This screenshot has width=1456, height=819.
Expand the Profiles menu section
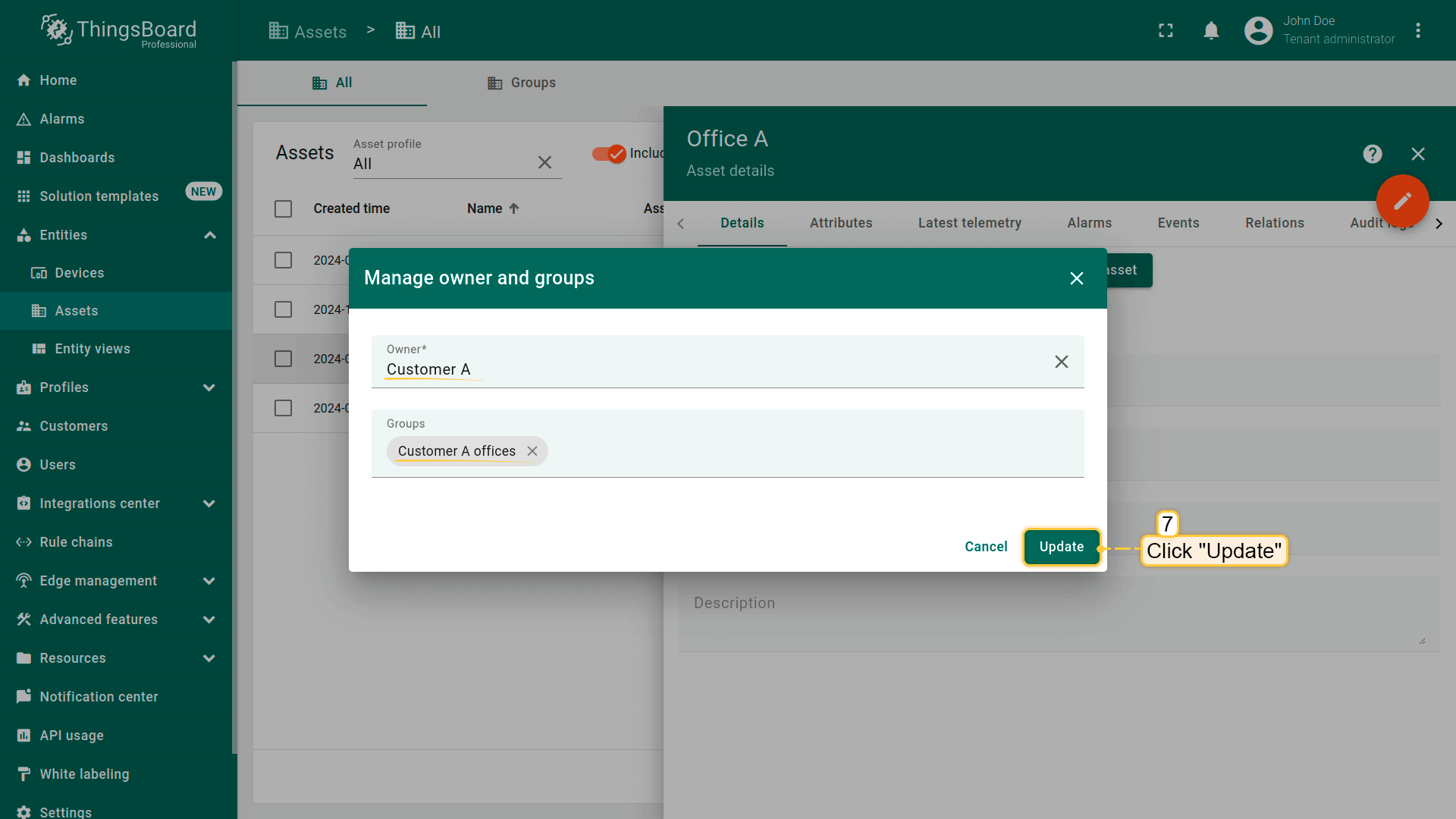pyautogui.click(x=209, y=388)
